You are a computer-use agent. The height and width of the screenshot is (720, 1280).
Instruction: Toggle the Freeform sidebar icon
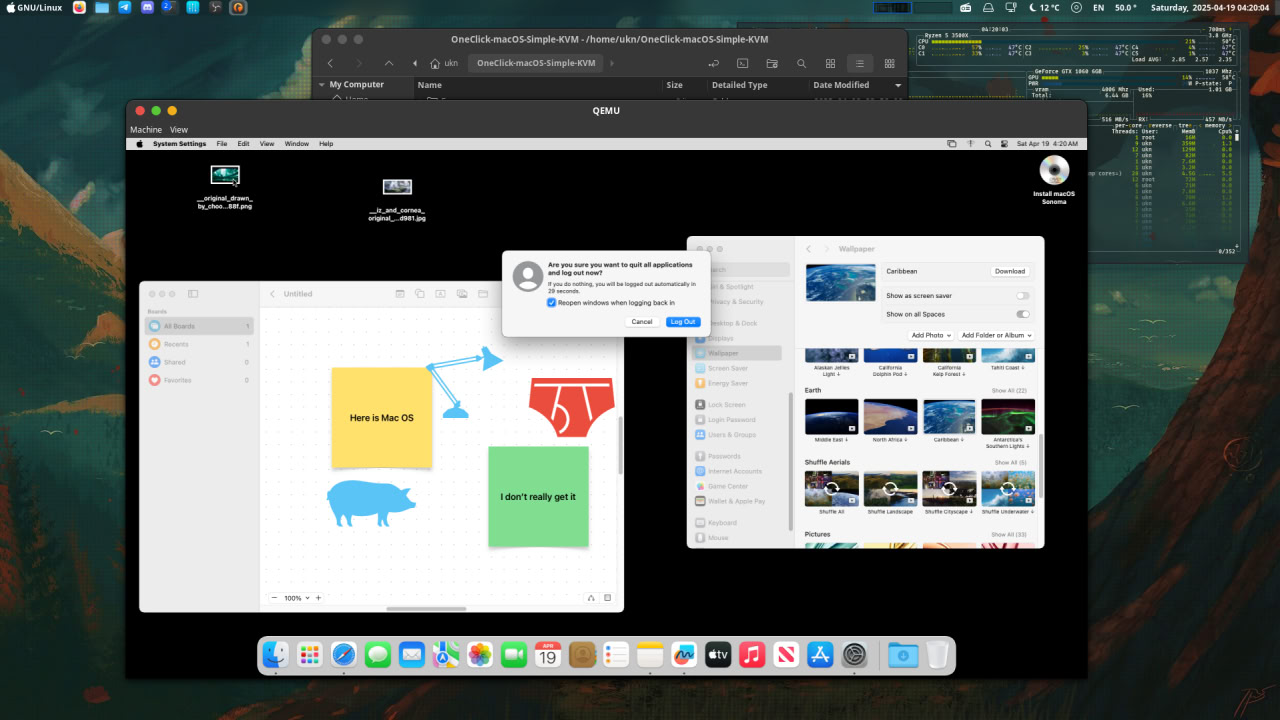[x=193, y=294]
